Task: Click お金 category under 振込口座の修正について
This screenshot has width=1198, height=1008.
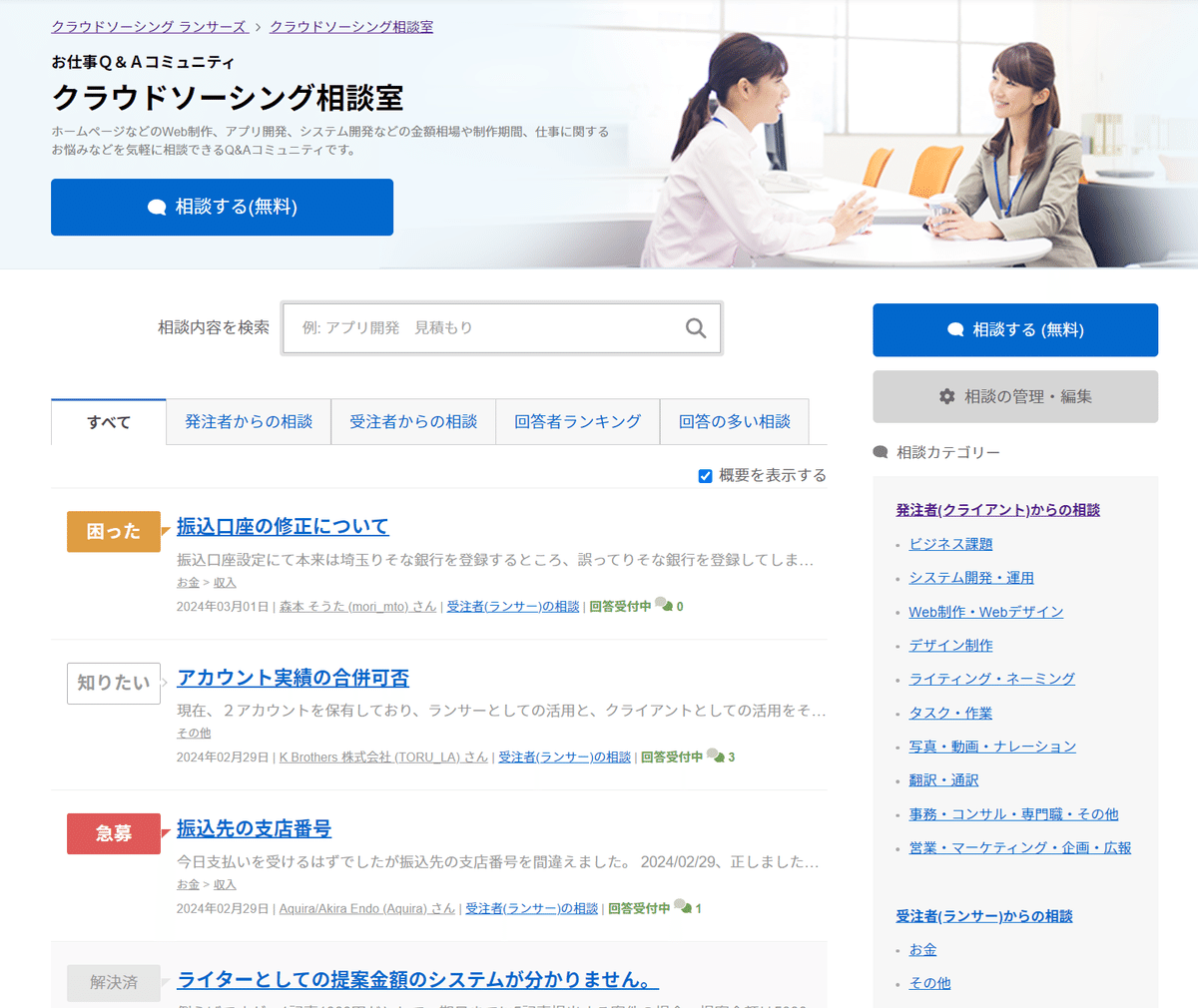Action: 188,583
